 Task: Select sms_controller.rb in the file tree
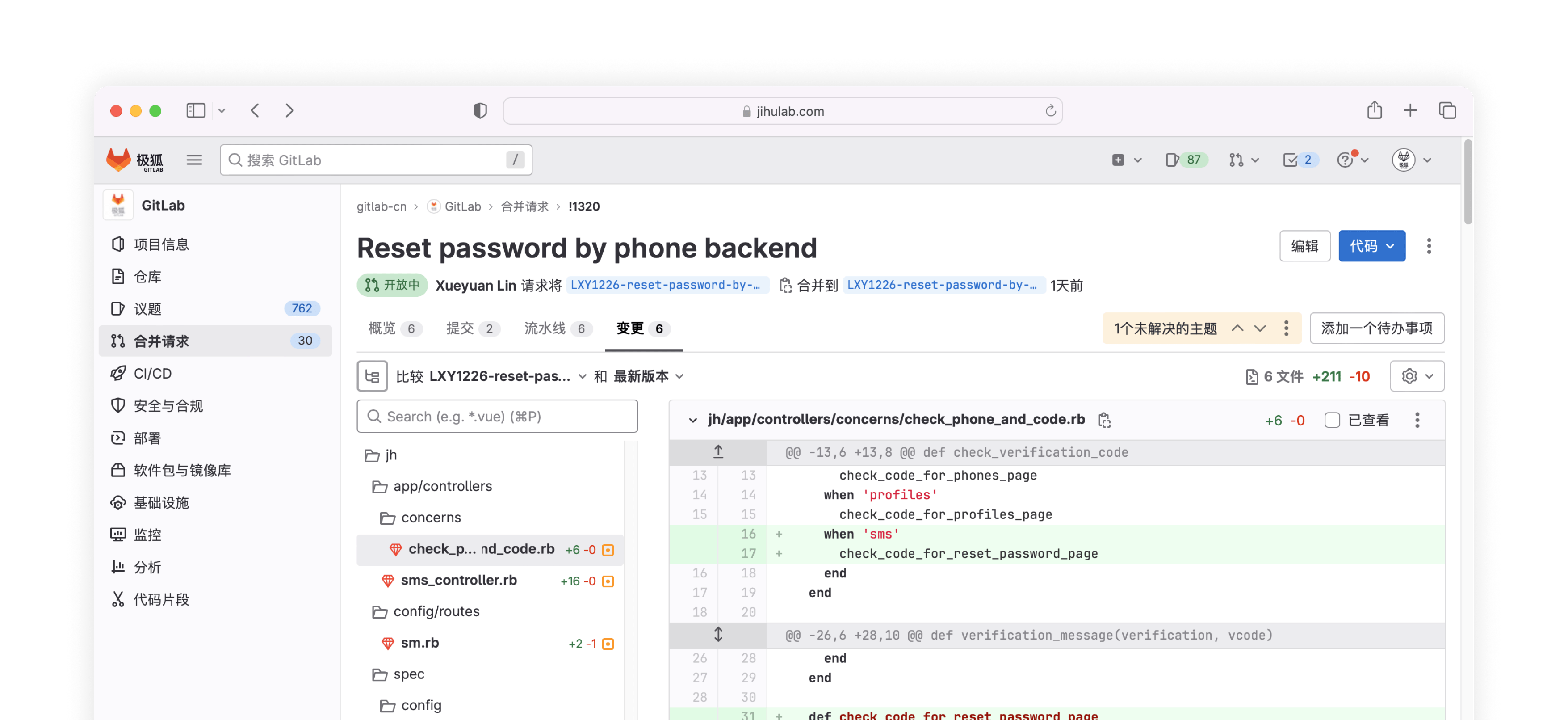(490, 581)
